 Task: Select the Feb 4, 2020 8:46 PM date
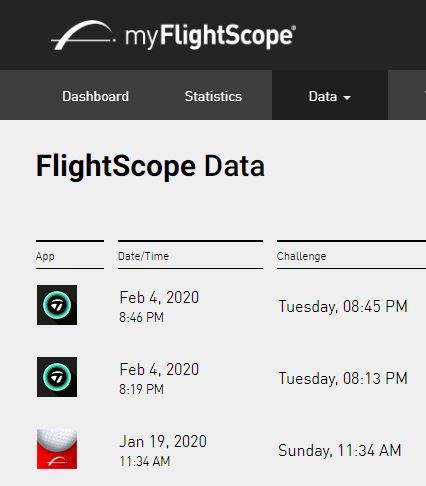tap(159, 306)
